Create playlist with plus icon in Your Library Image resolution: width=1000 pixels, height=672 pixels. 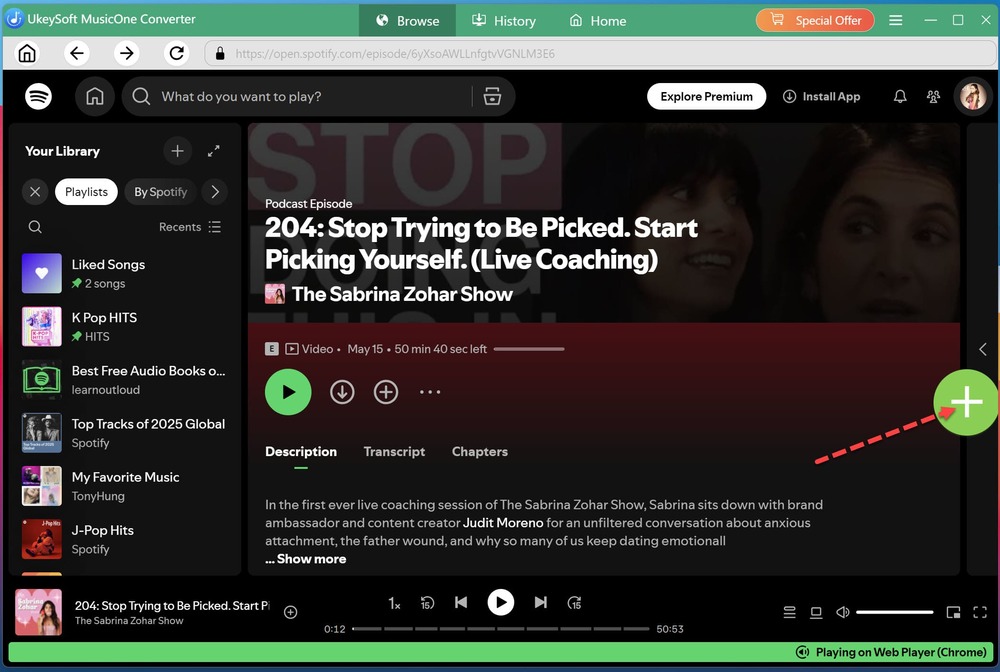[x=177, y=151]
